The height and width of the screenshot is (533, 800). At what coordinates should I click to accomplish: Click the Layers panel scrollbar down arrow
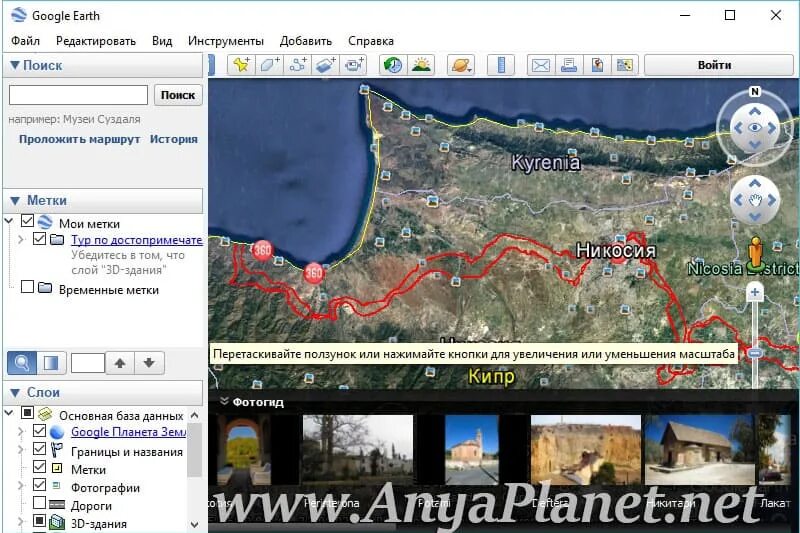194,524
